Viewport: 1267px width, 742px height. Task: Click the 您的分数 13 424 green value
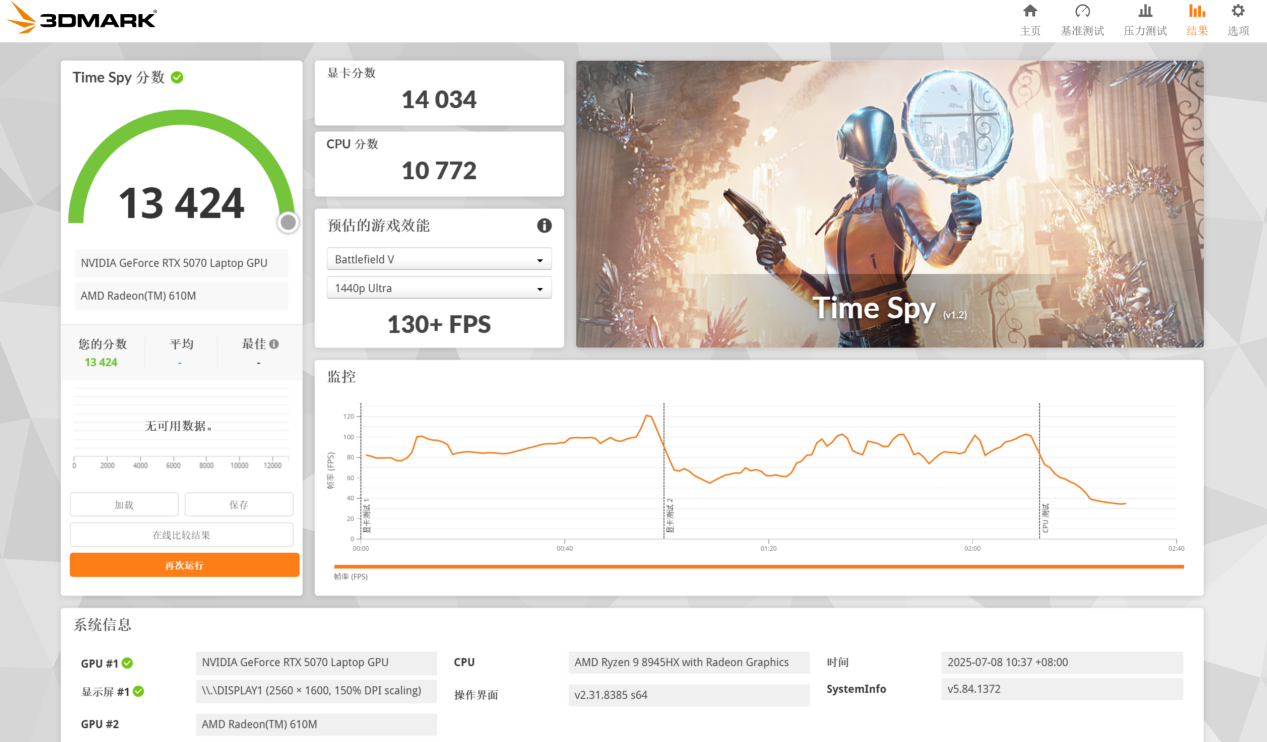click(x=101, y=362)
